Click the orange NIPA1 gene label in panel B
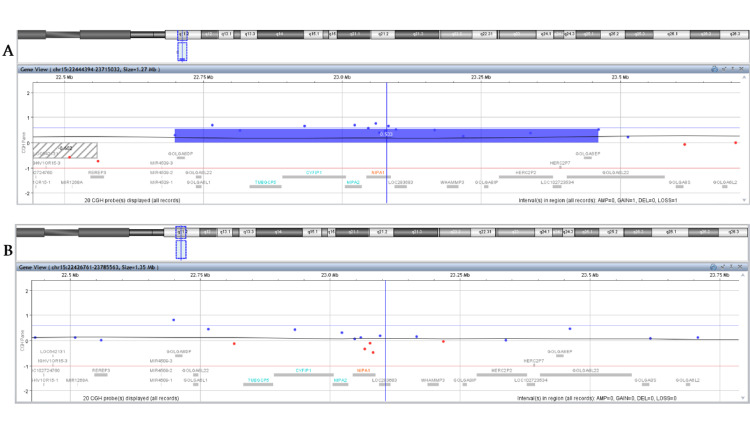 [x=364, y=370]
